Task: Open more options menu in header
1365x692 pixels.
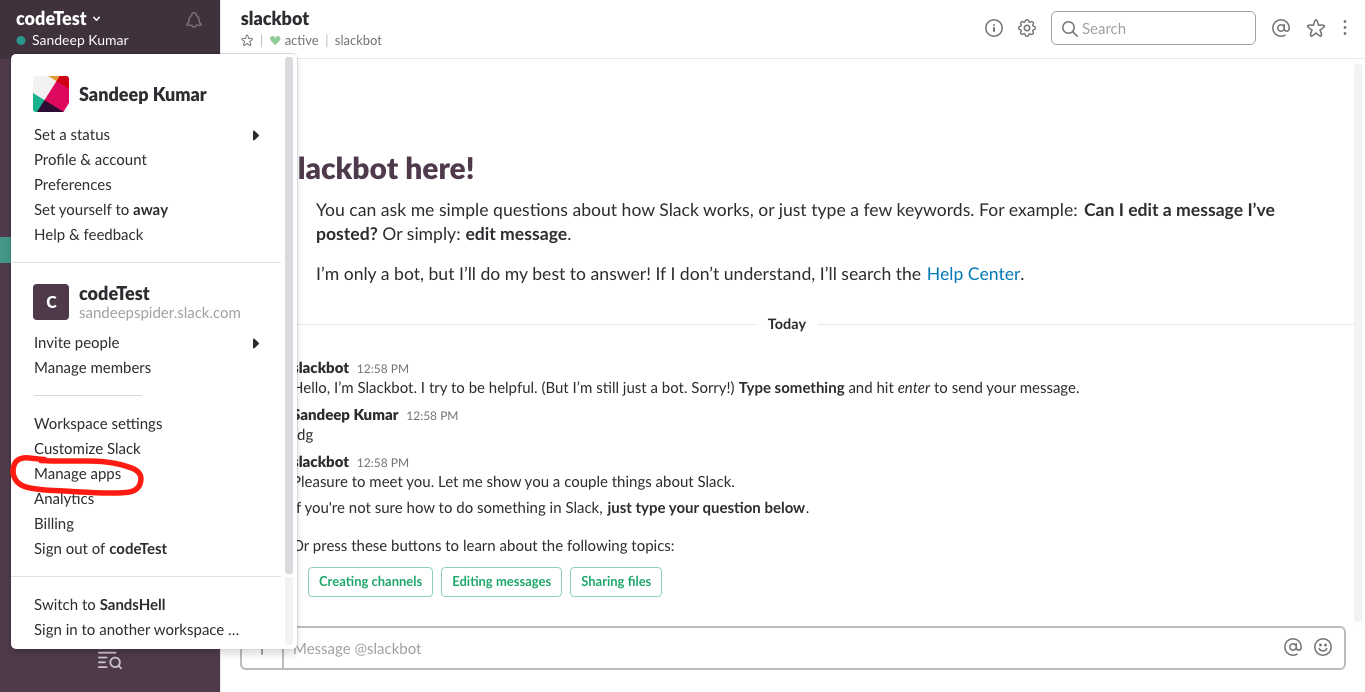Action: [1344, 28]
